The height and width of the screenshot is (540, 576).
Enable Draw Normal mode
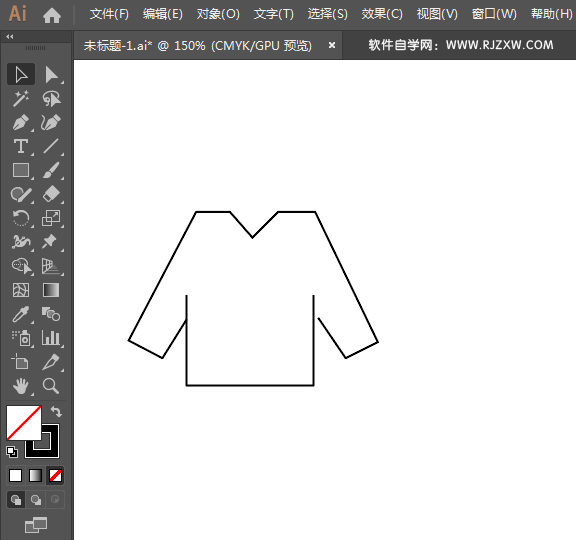[16, 500]
